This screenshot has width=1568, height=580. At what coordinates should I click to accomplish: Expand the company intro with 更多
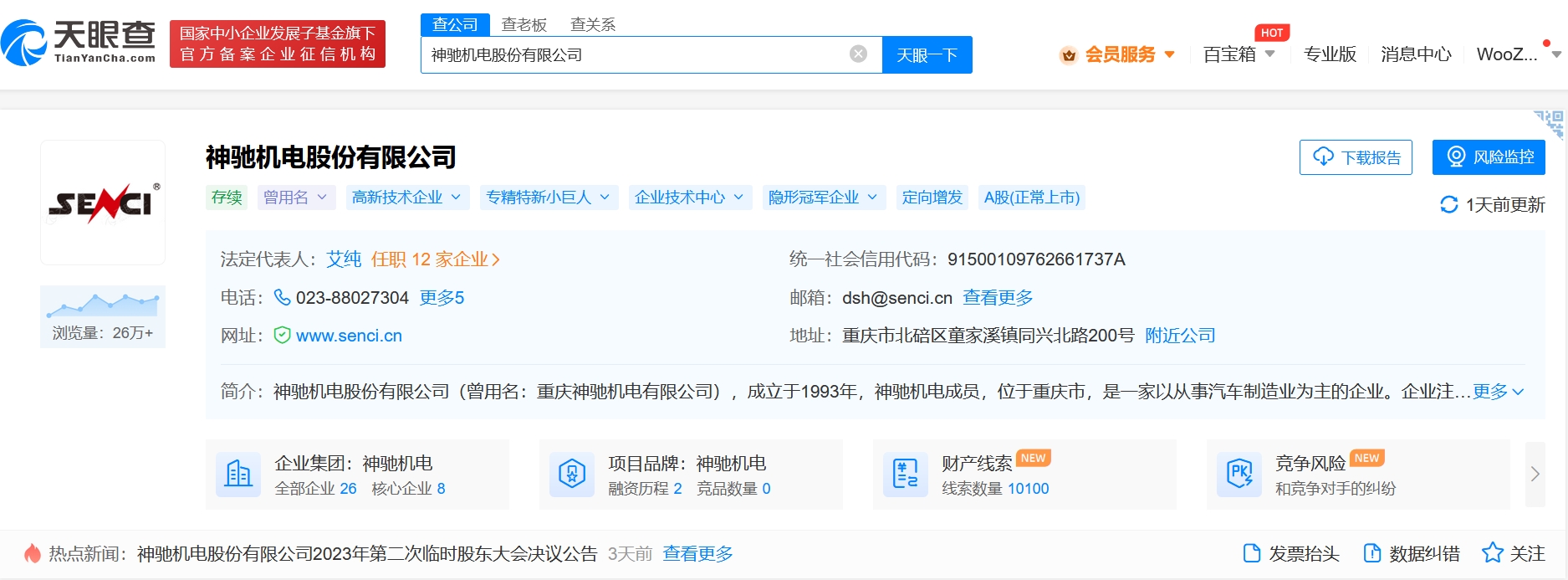tap(1499, 392)
